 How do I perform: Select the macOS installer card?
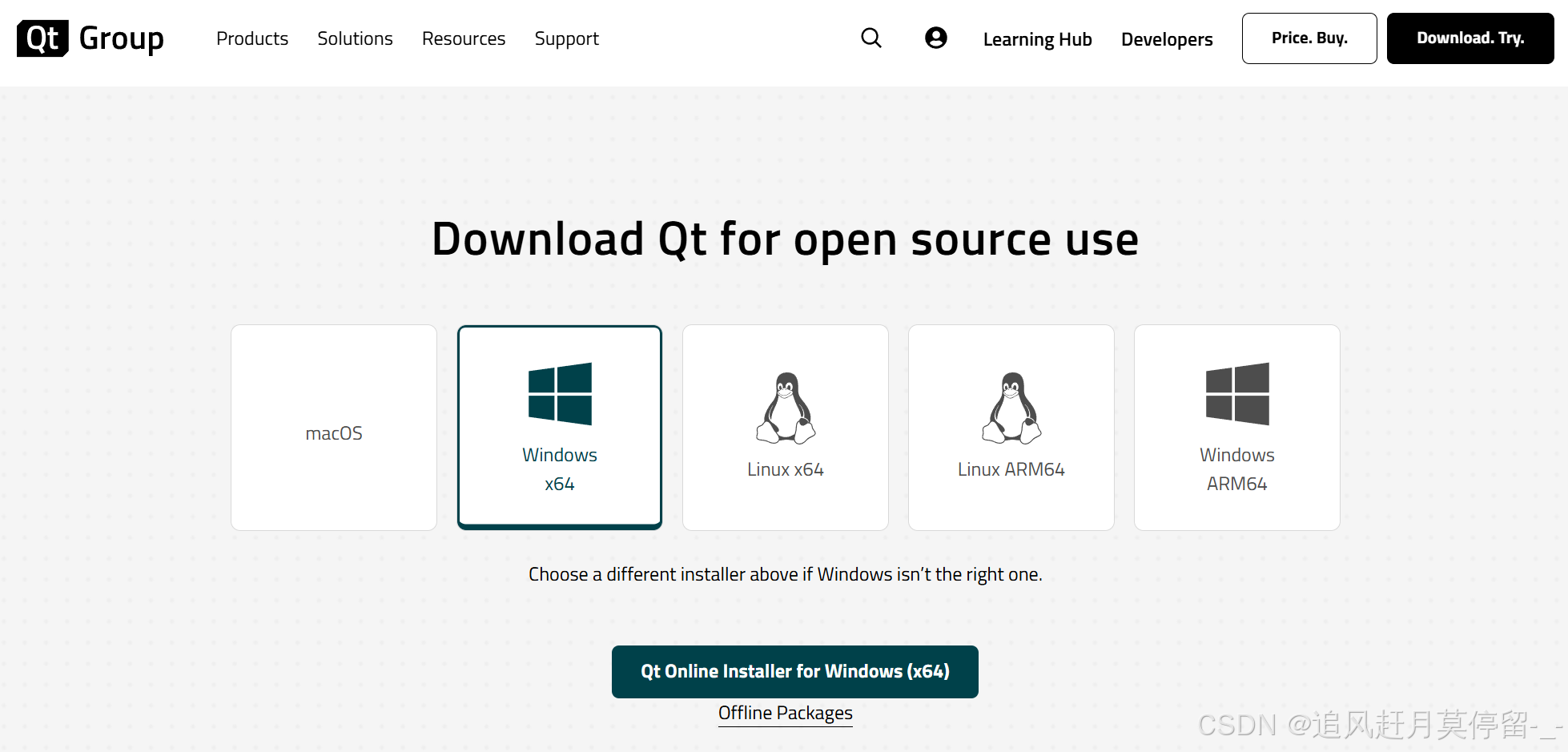[334, 428]
